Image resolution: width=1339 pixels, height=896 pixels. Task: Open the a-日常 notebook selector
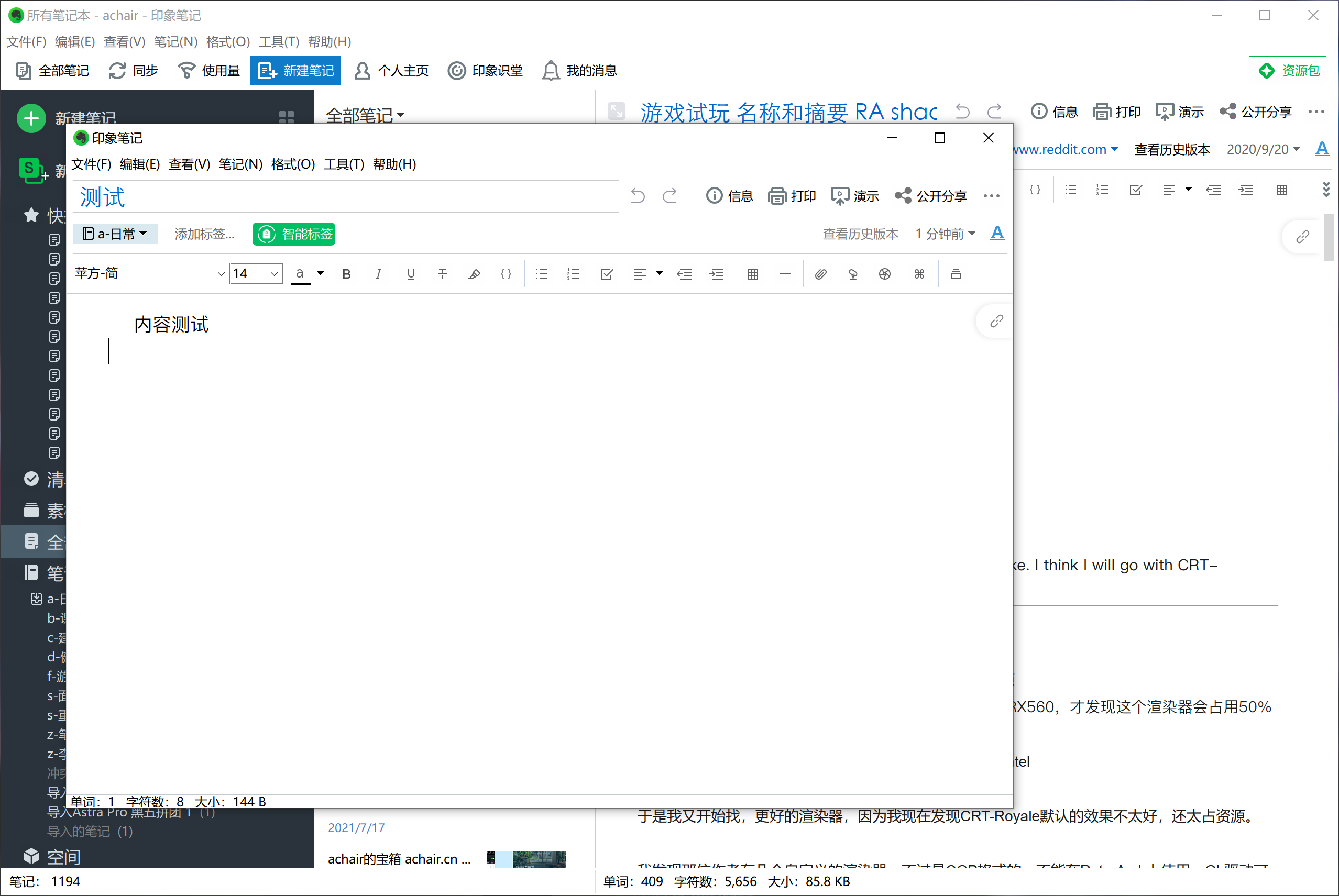[115, 234]
